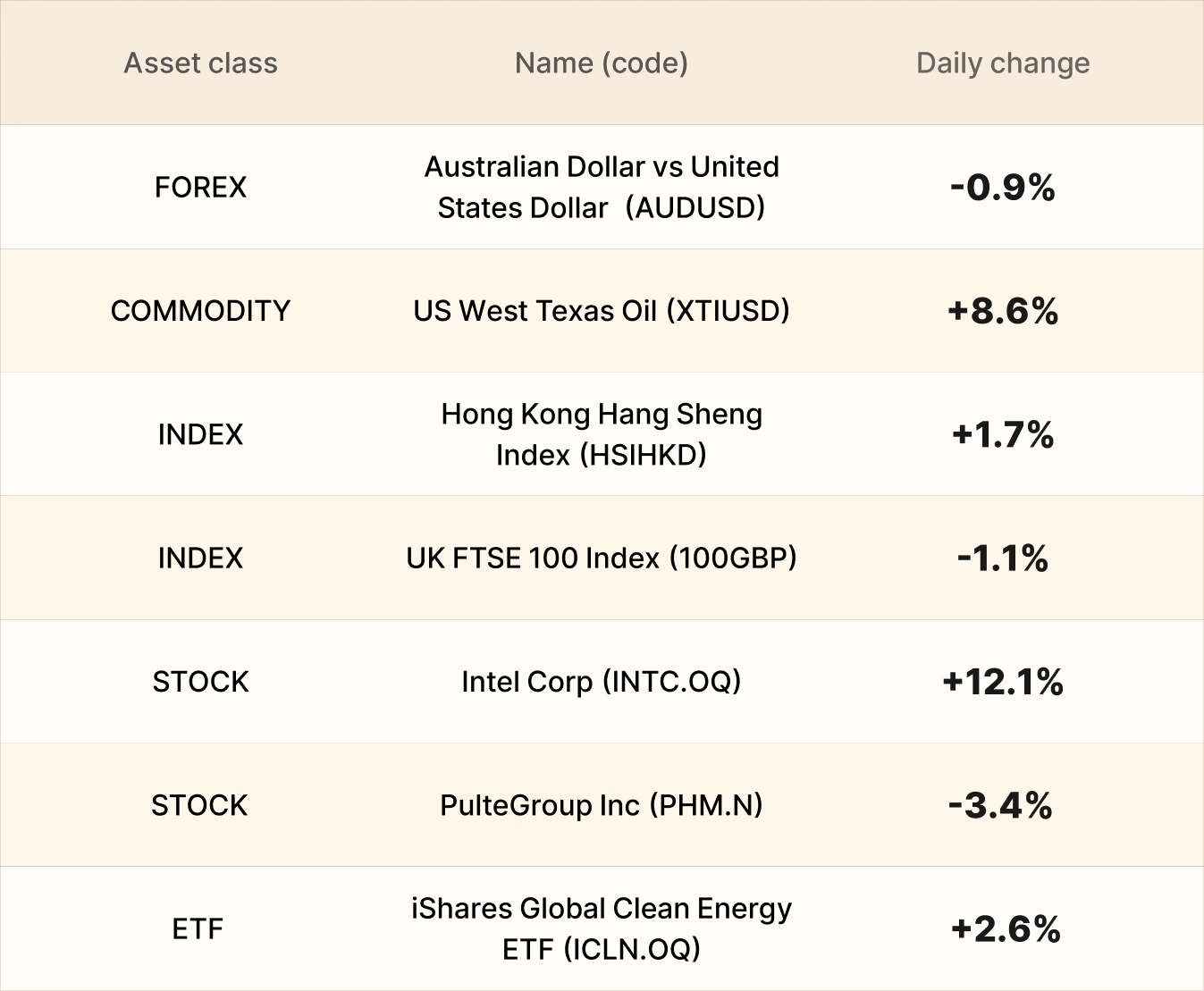Click PulteGroup Inc (PHM.N) name

click(602, 805)
